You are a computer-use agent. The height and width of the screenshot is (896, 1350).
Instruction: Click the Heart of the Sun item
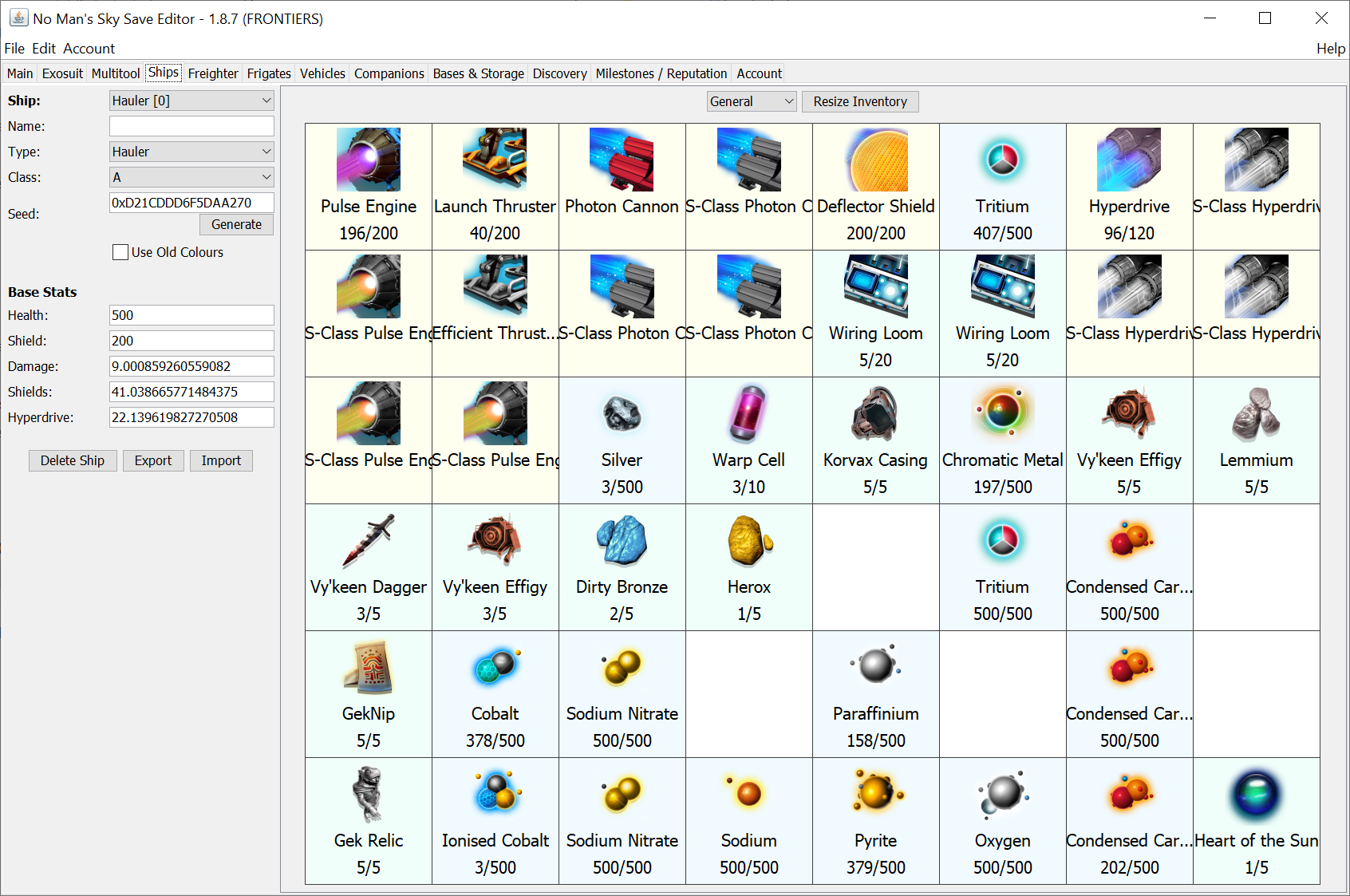coord(1257,821)
